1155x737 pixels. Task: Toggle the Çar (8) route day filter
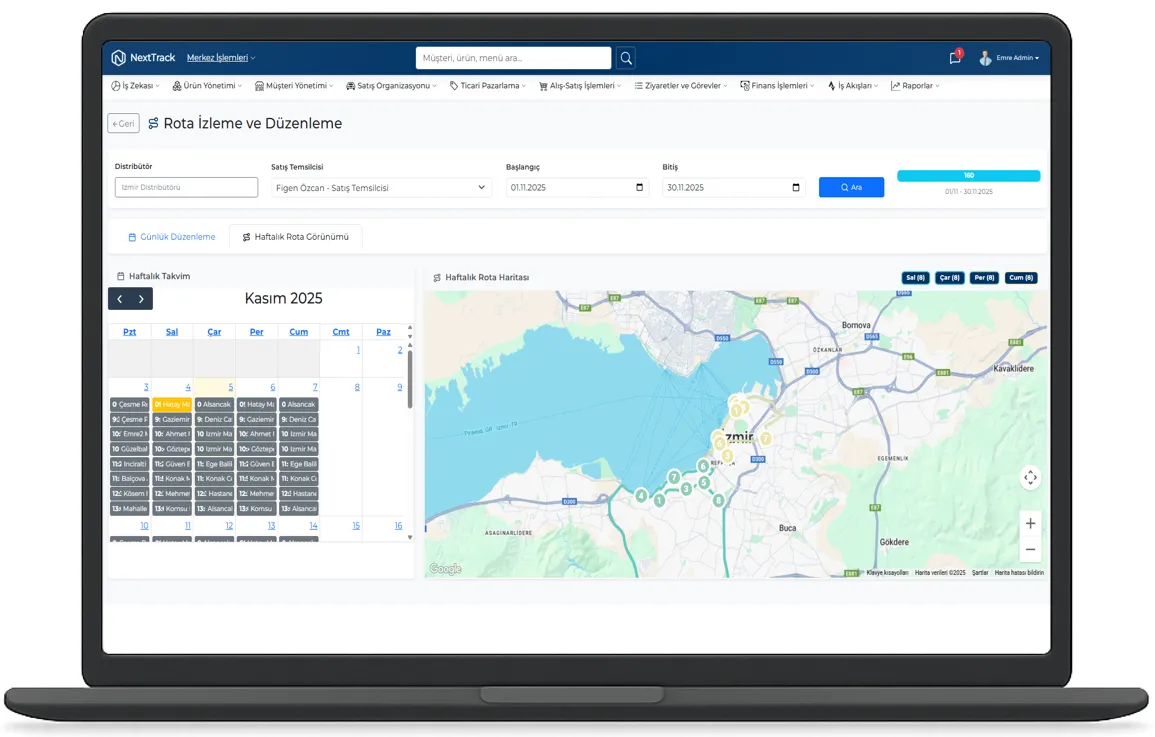tap(949, 278)
